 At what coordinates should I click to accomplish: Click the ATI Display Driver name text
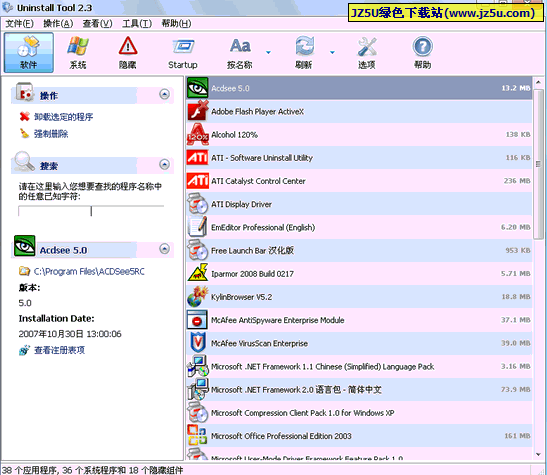(241, 204)
